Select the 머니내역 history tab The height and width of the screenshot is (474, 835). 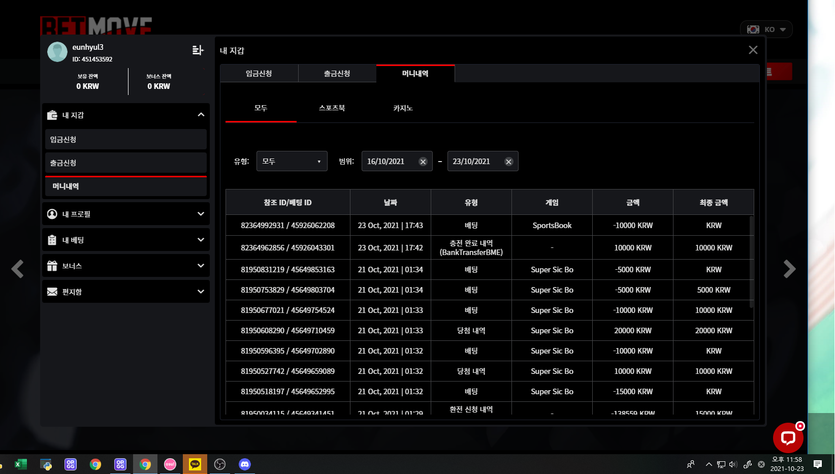(x=415, y=73)
